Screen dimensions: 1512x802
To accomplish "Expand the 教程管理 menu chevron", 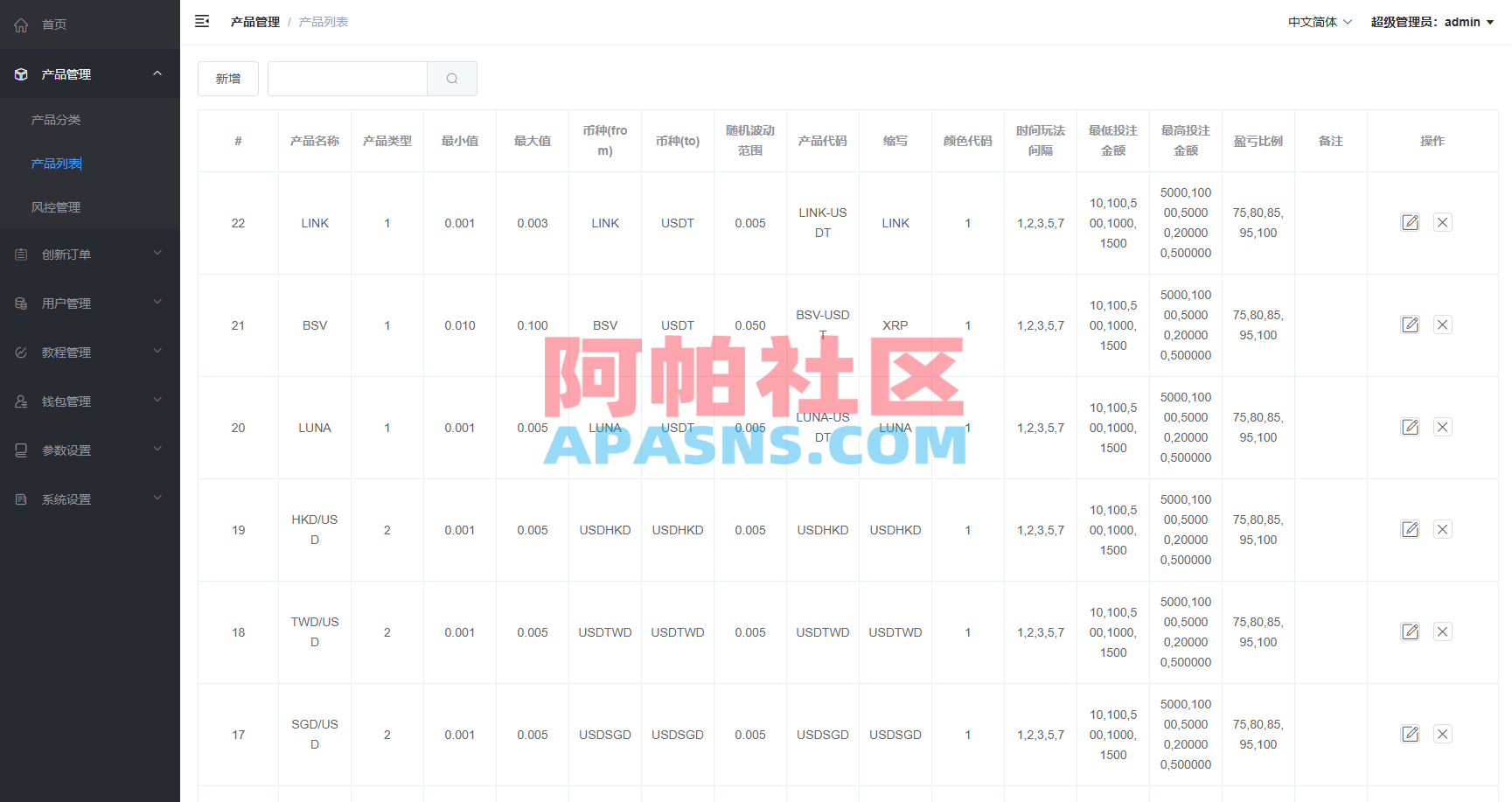I will 157,352.
